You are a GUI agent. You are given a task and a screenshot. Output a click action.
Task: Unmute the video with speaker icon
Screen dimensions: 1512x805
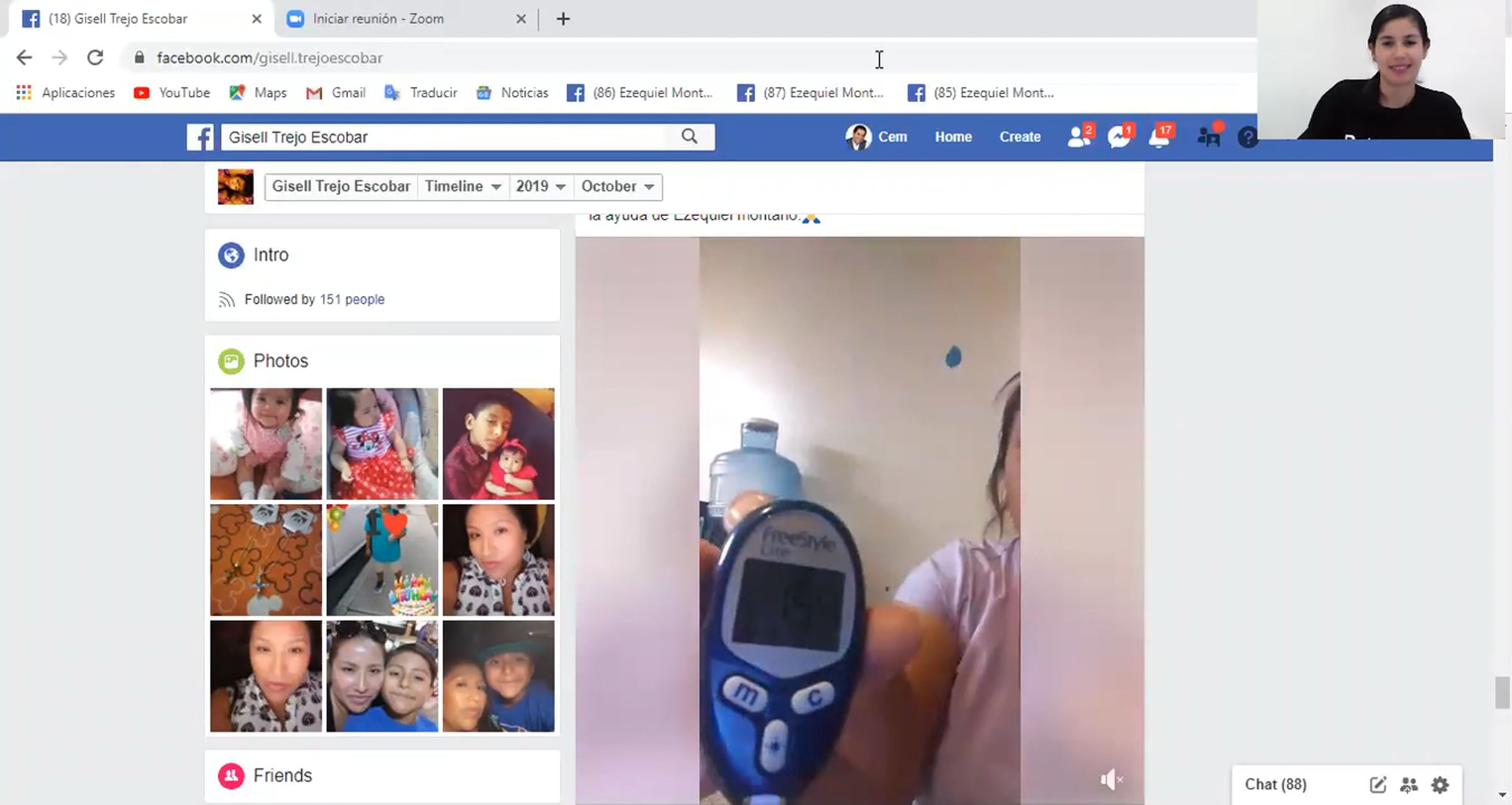1111,780
